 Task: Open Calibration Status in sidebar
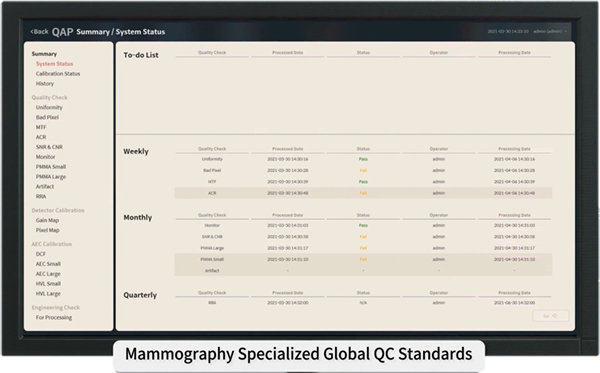(x=58, y=73)
